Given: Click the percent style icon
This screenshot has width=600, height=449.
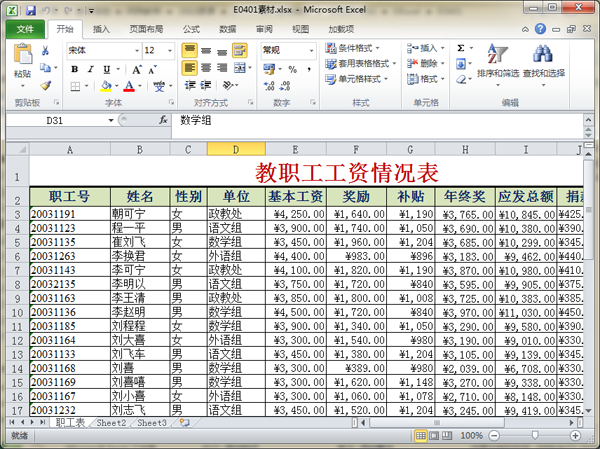Looking at the screenshot, I should (291, 69).
